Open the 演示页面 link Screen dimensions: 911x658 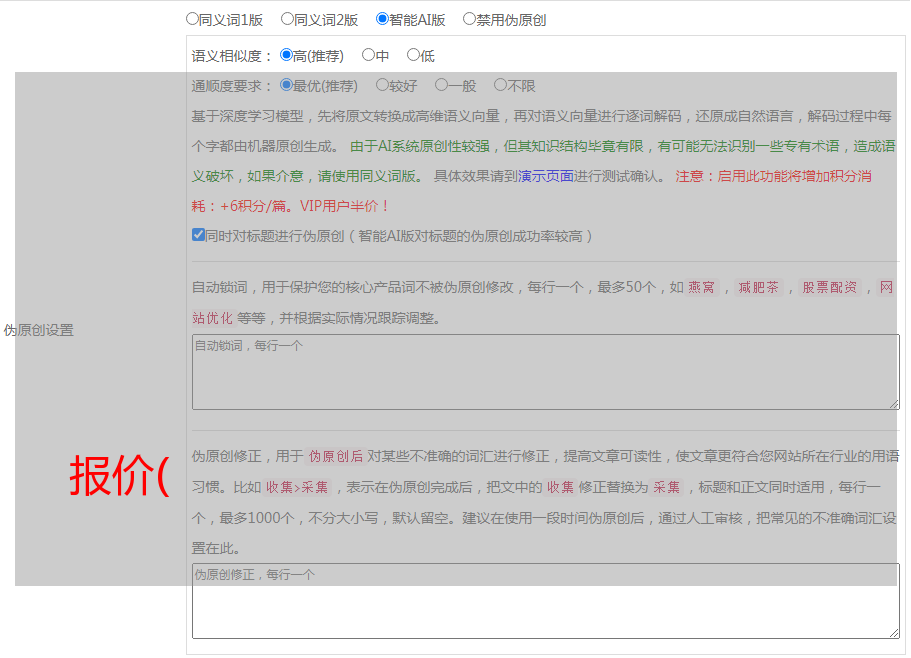pos(546,176)
